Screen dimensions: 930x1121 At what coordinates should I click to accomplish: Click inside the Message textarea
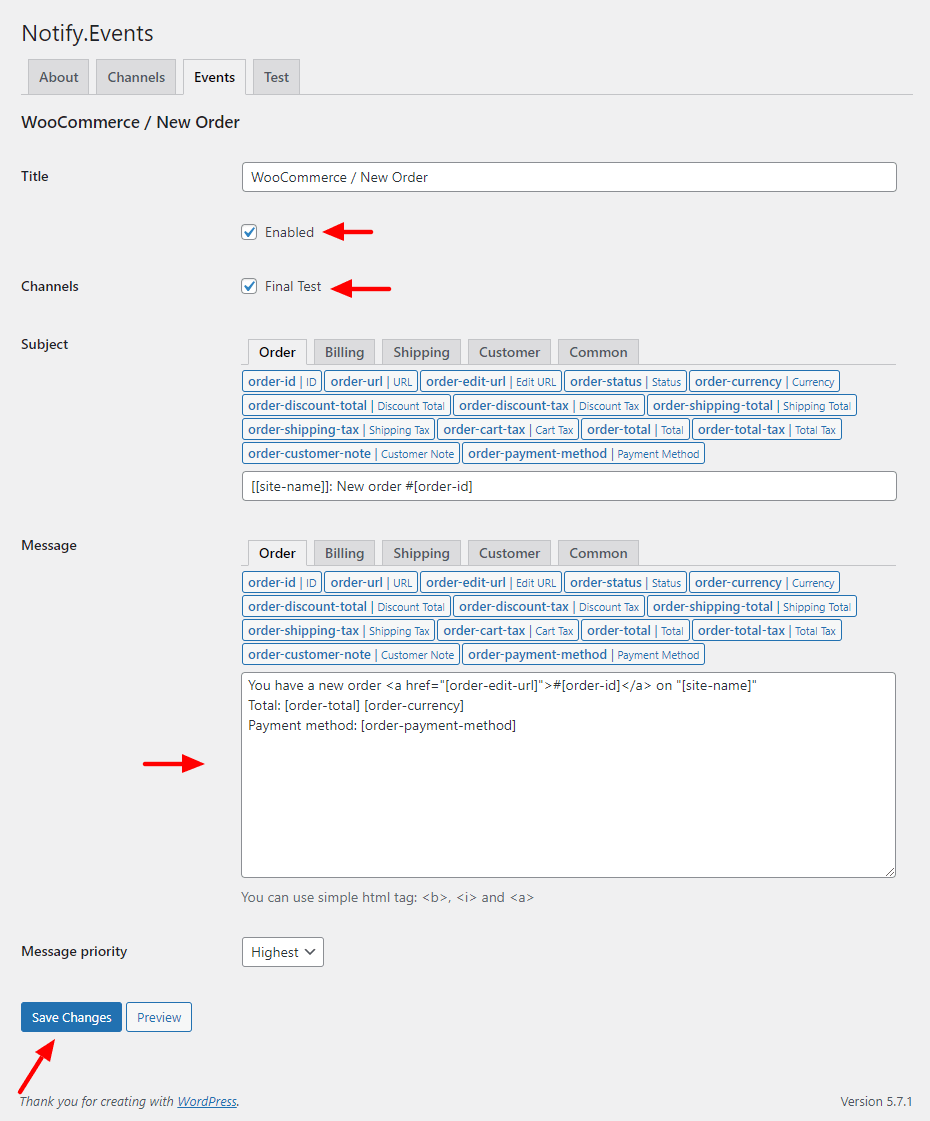coord(568,775)
